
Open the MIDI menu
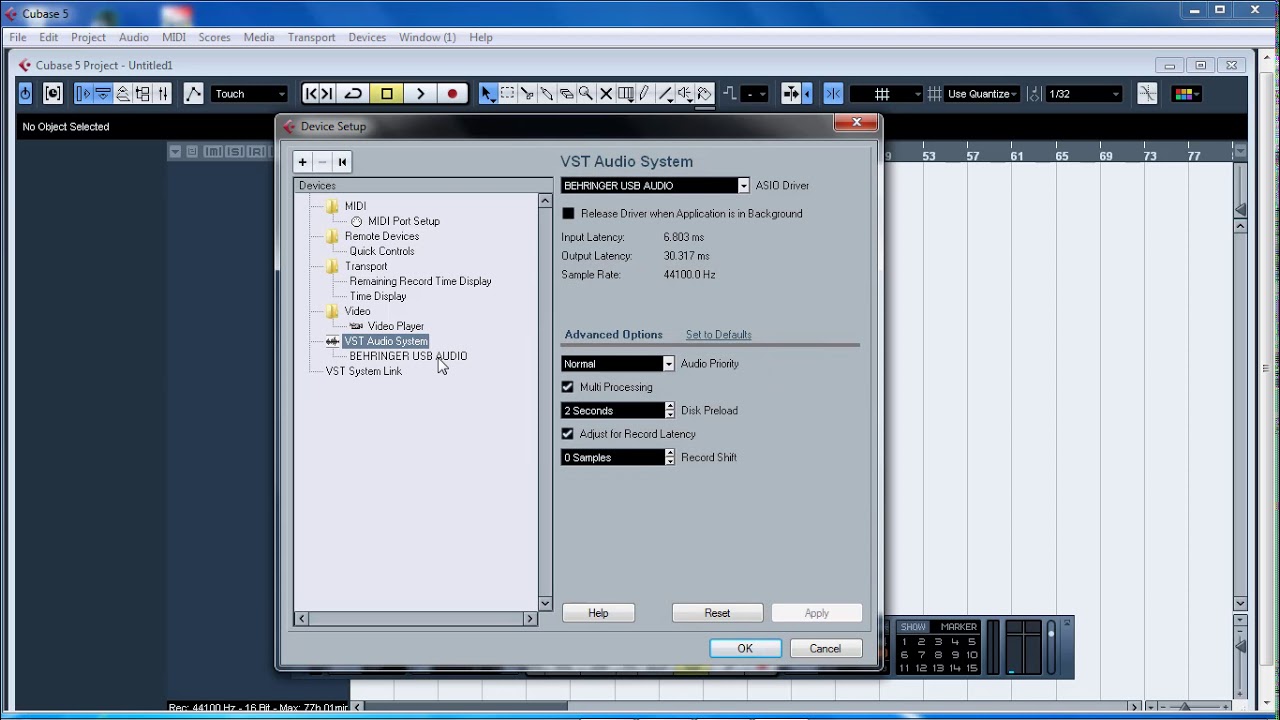click(174, 37)
